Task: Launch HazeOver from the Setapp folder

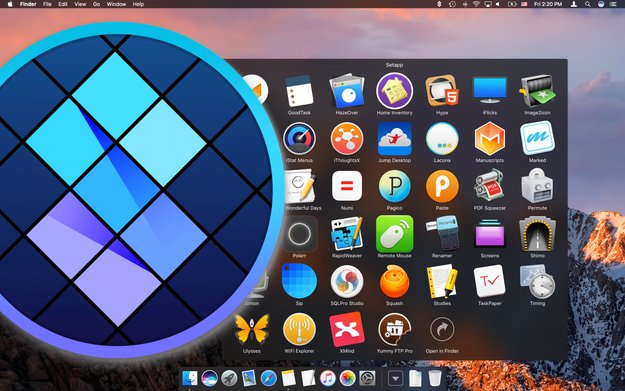Action: point(347,91)
